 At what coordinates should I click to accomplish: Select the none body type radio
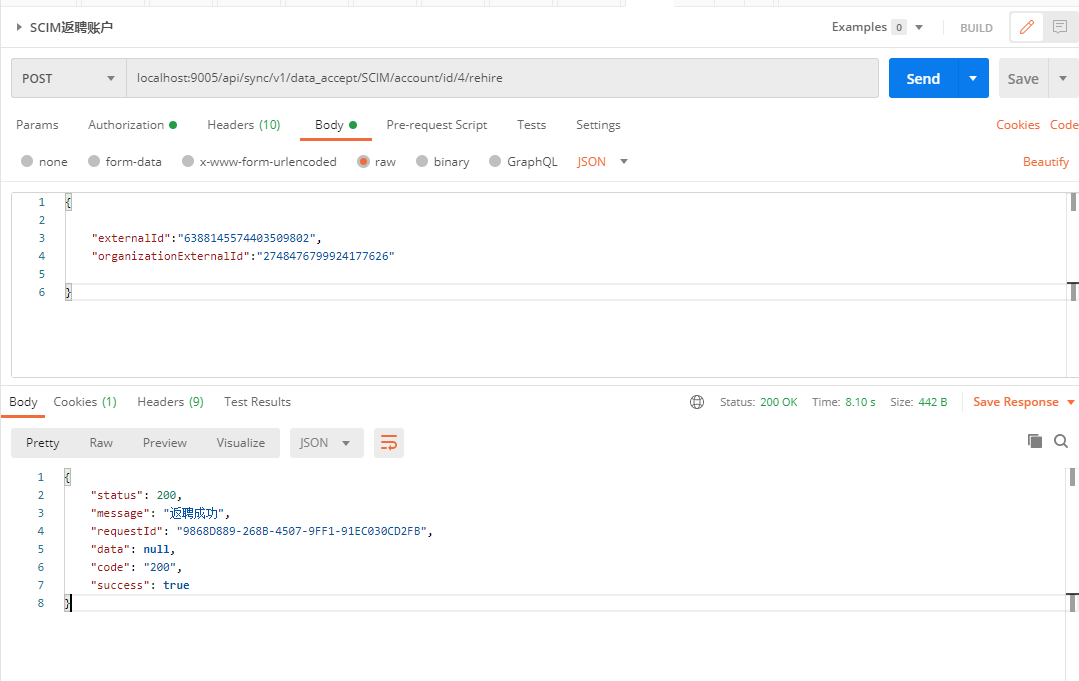point(27,162)
